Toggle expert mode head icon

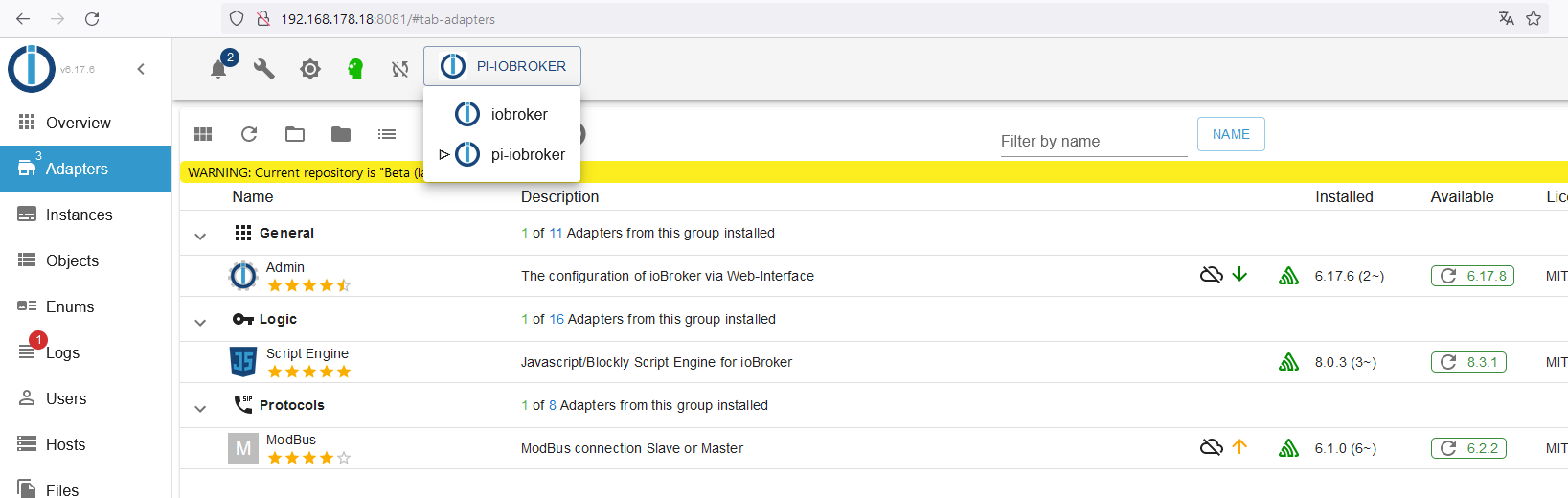[355, 69]
